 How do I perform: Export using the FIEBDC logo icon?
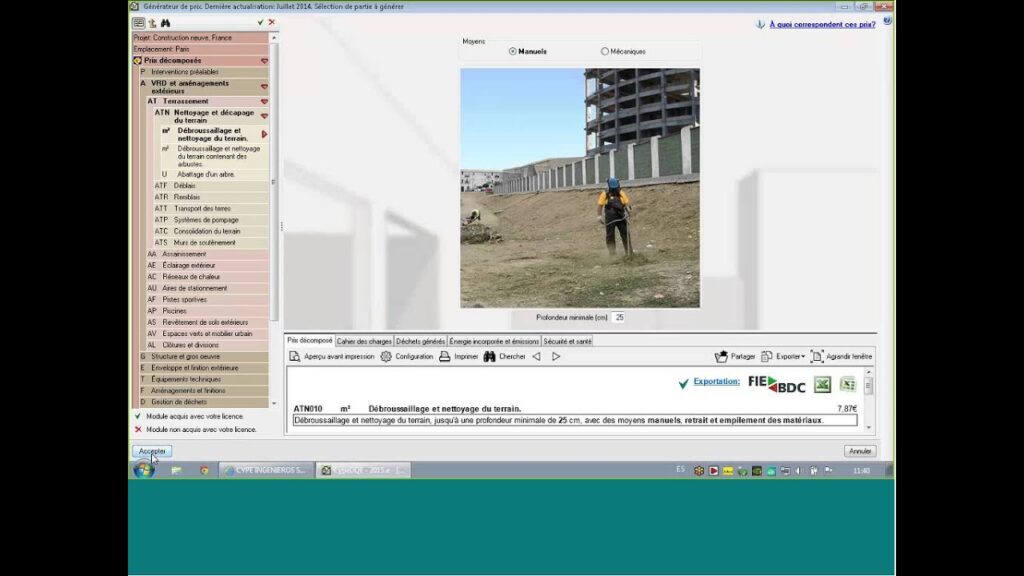(776, 384)
